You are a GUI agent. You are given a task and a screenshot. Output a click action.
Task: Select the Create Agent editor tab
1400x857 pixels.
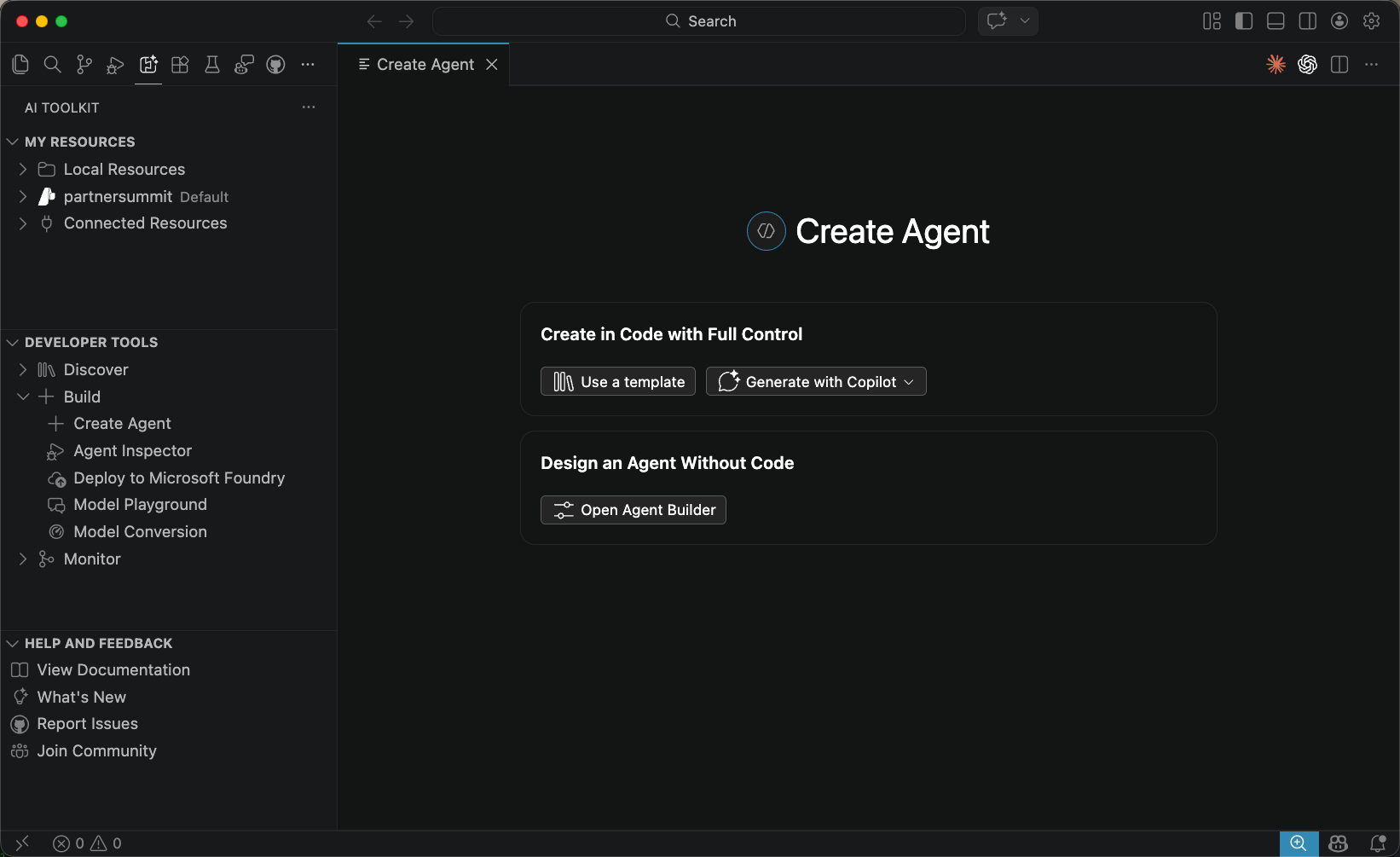click(424, 65)
